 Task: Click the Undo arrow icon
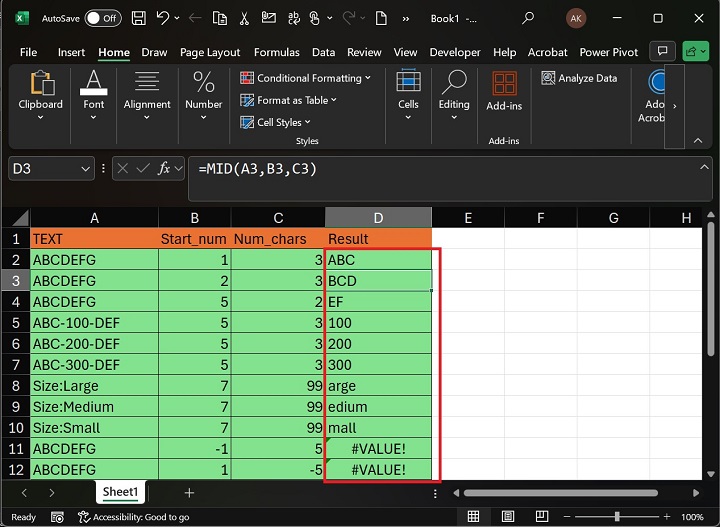(164, 18)
